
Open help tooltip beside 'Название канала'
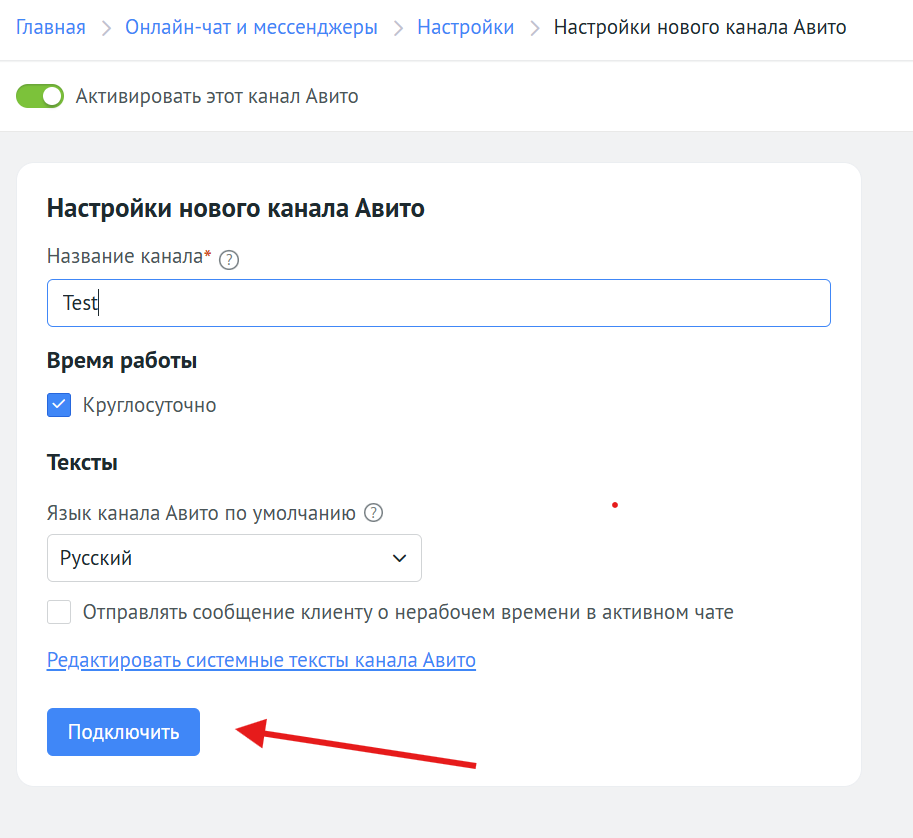point(228,259)
